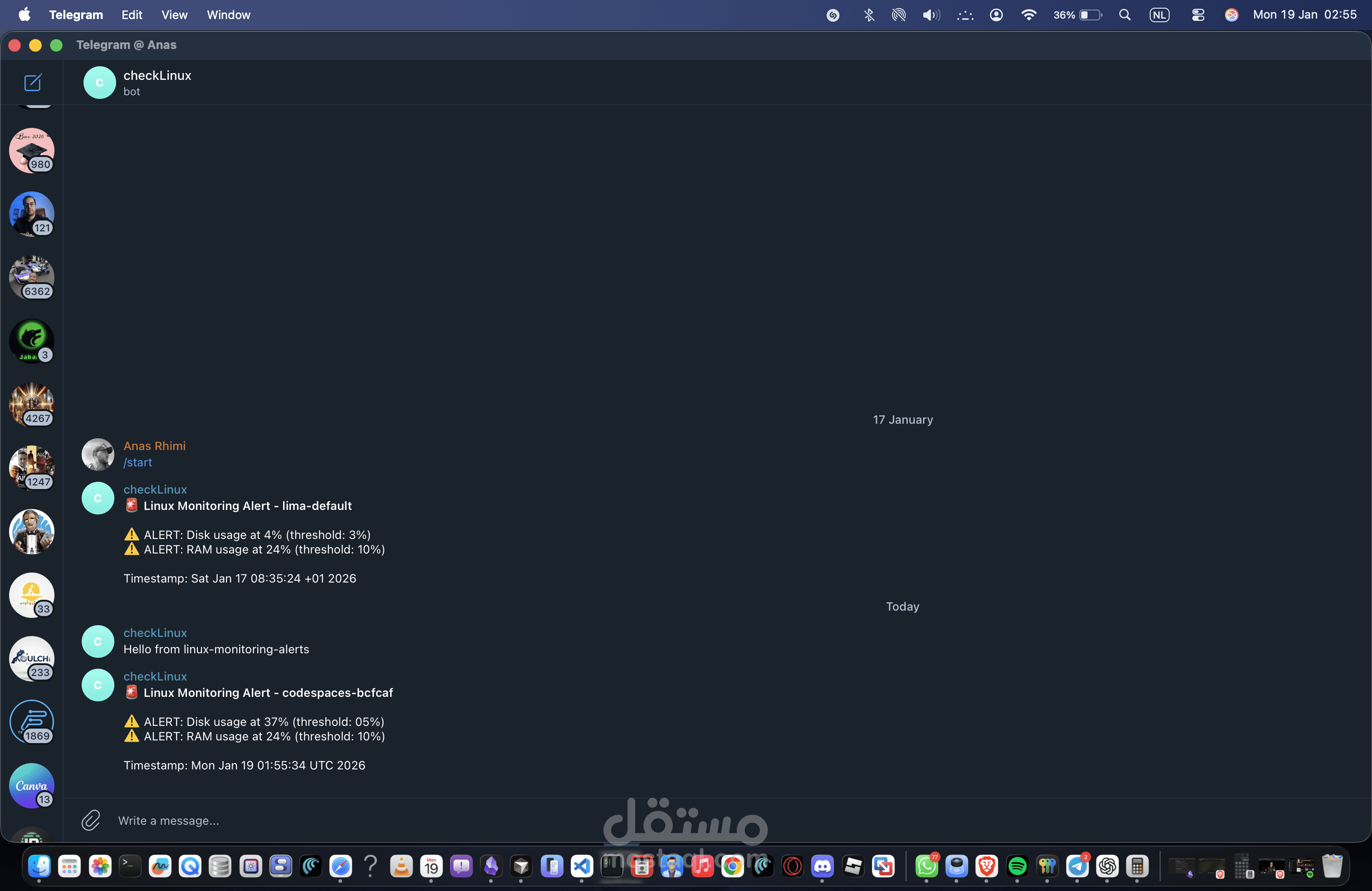This screenshot has width=1372, height=891.
Task: Open the View menu
Action: (x=174, y=15)
